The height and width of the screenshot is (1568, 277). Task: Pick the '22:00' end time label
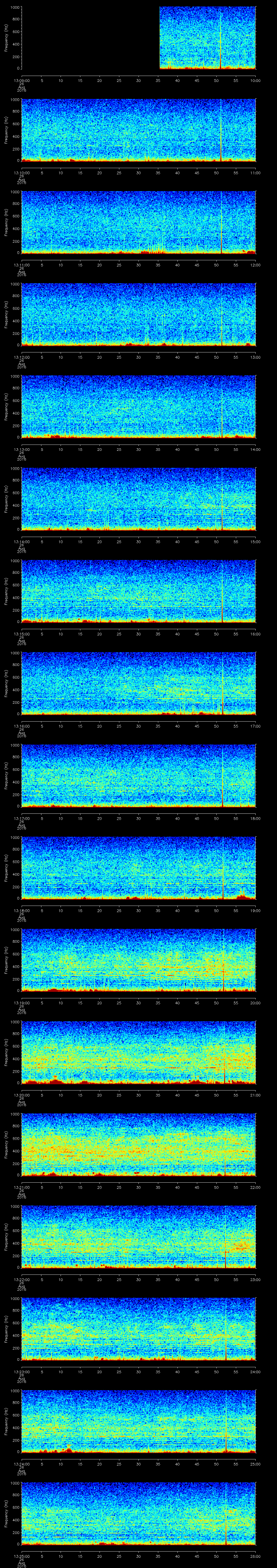click(x=256, y=1187)
